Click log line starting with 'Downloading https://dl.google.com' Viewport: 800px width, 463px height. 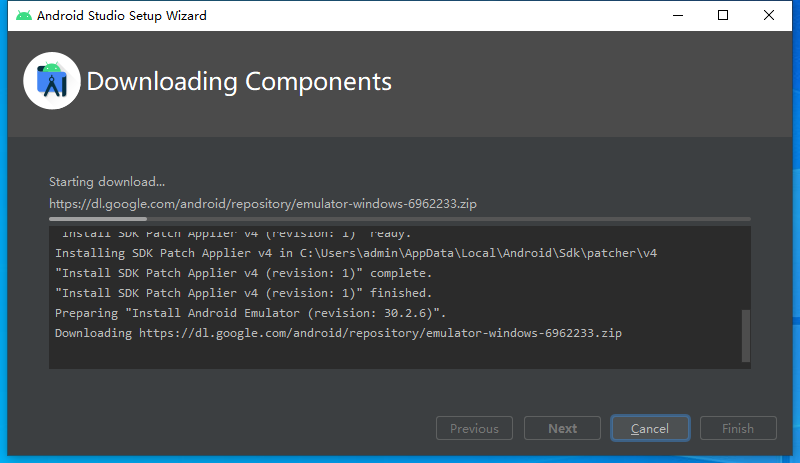[x=338, y=333]
